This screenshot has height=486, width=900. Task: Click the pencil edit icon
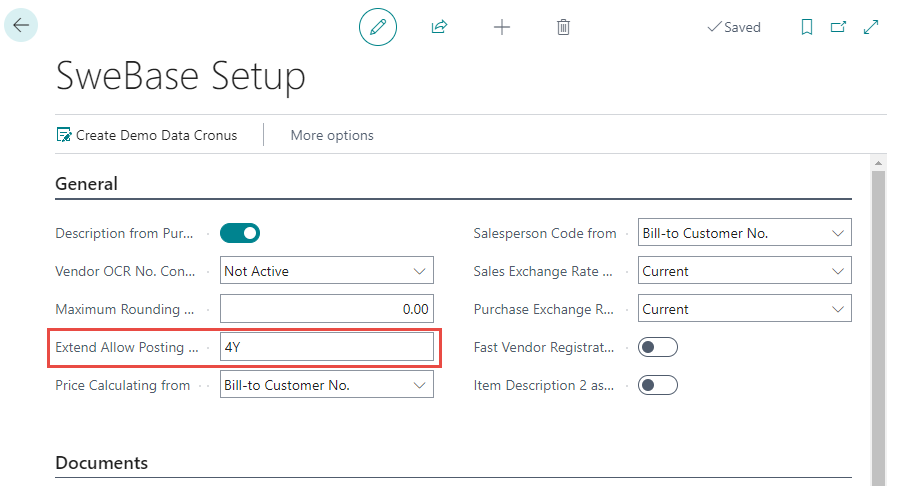pyautogui.click(x=378, y=27)
